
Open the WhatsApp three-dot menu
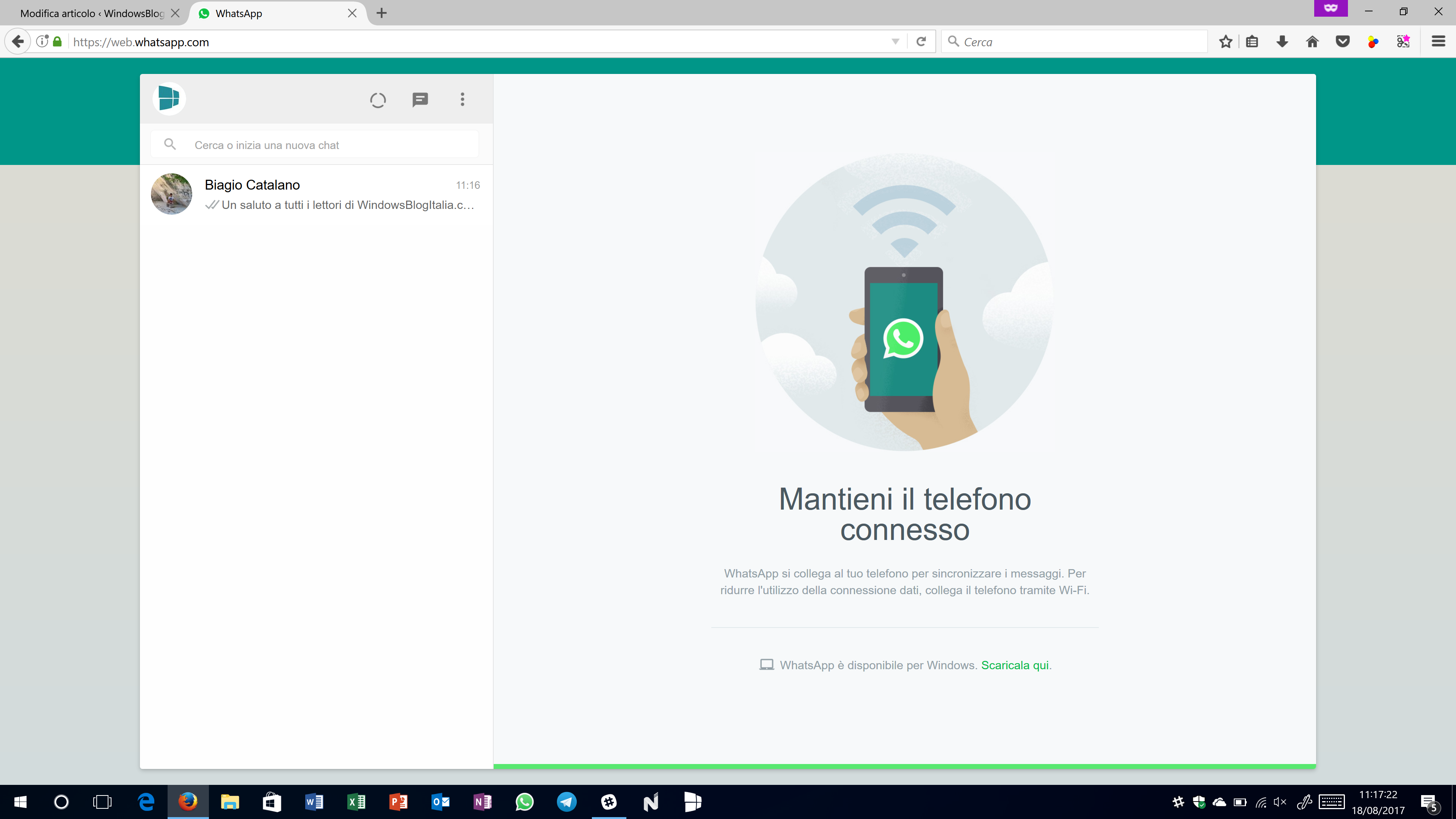coord(462,99)
